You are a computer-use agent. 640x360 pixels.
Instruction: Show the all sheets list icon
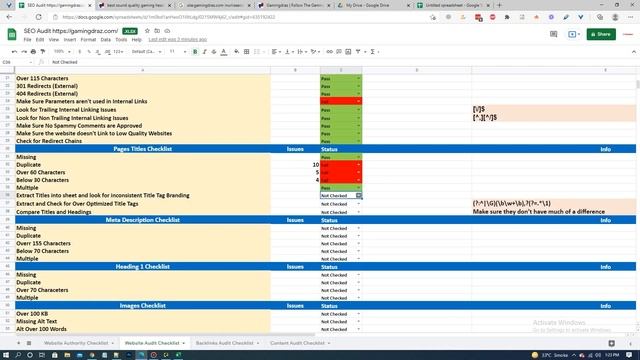(29, 343)
